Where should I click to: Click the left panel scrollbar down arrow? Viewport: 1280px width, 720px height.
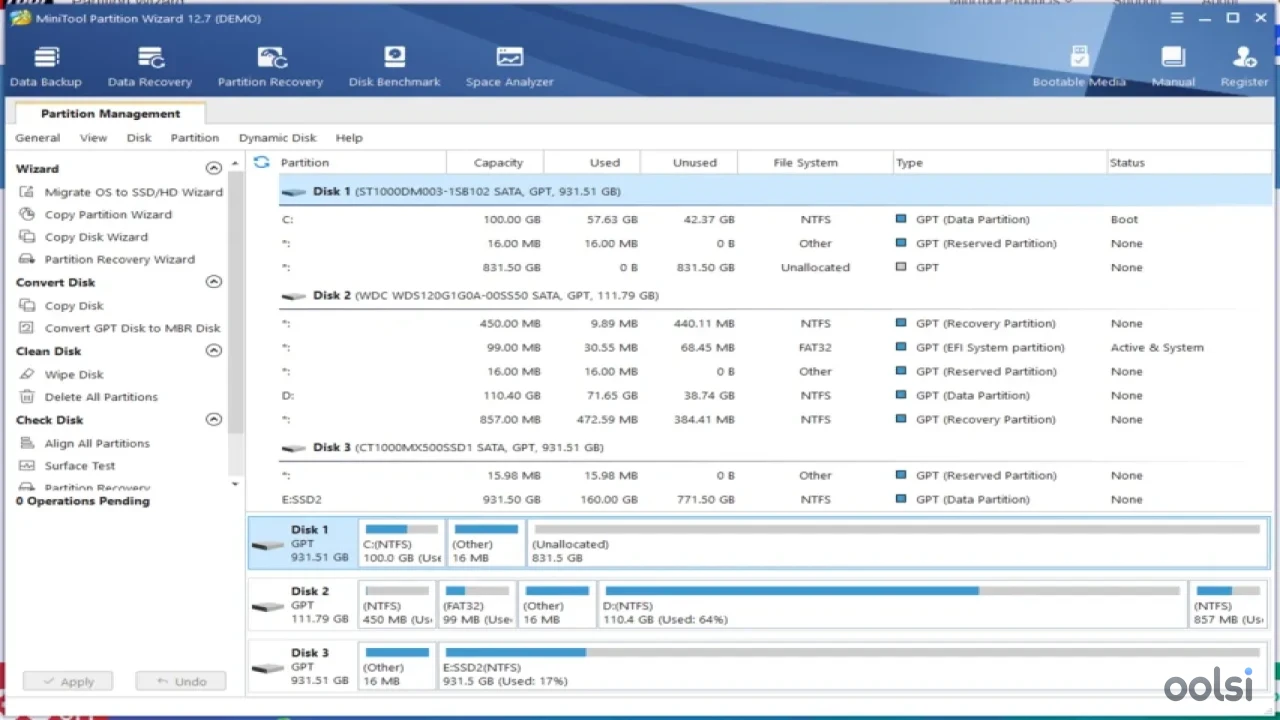tap(236, 484)
